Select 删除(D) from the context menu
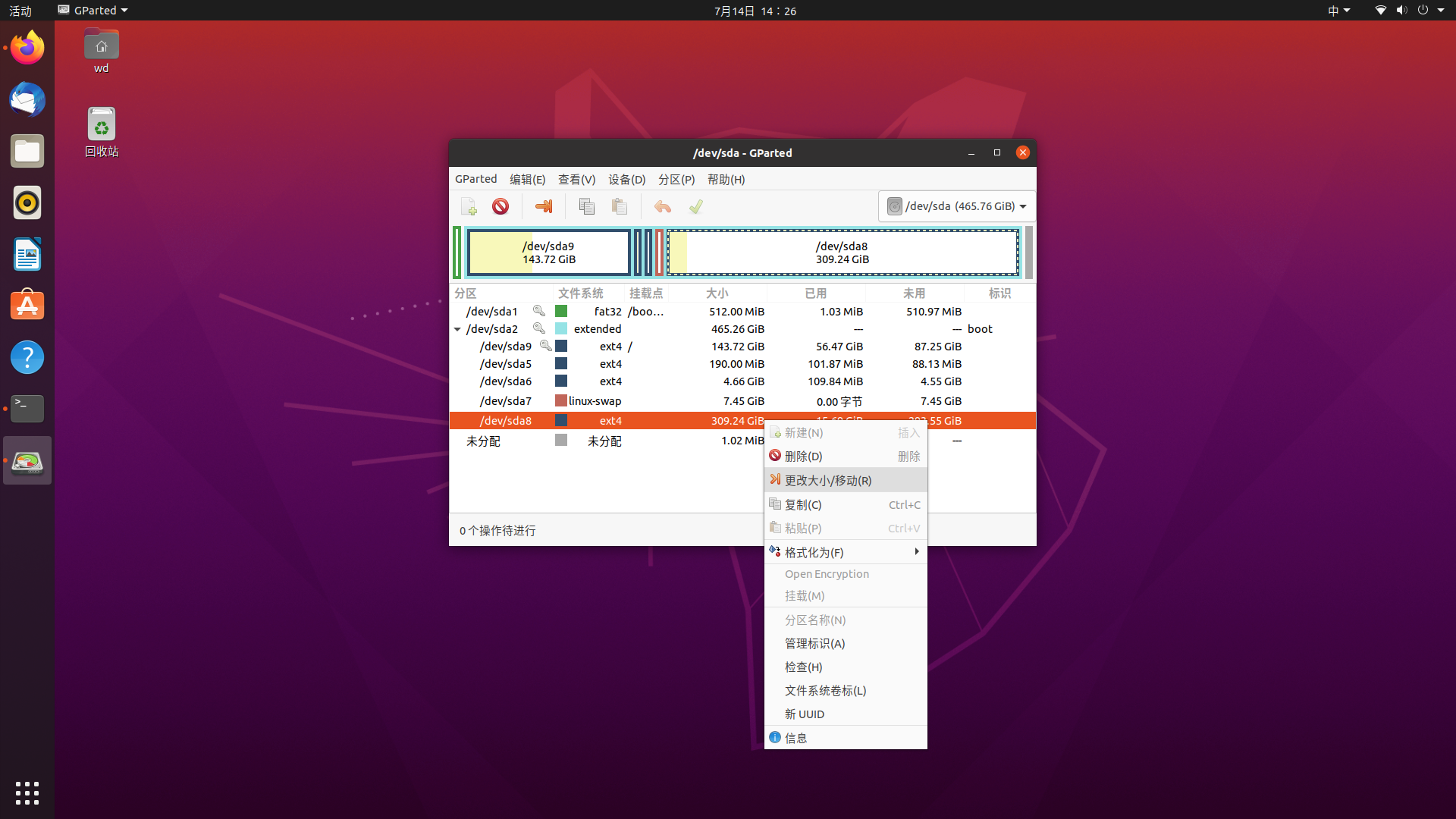Image resolution: width=1456 pixels, height=819 pixels. tap(804, 456)
